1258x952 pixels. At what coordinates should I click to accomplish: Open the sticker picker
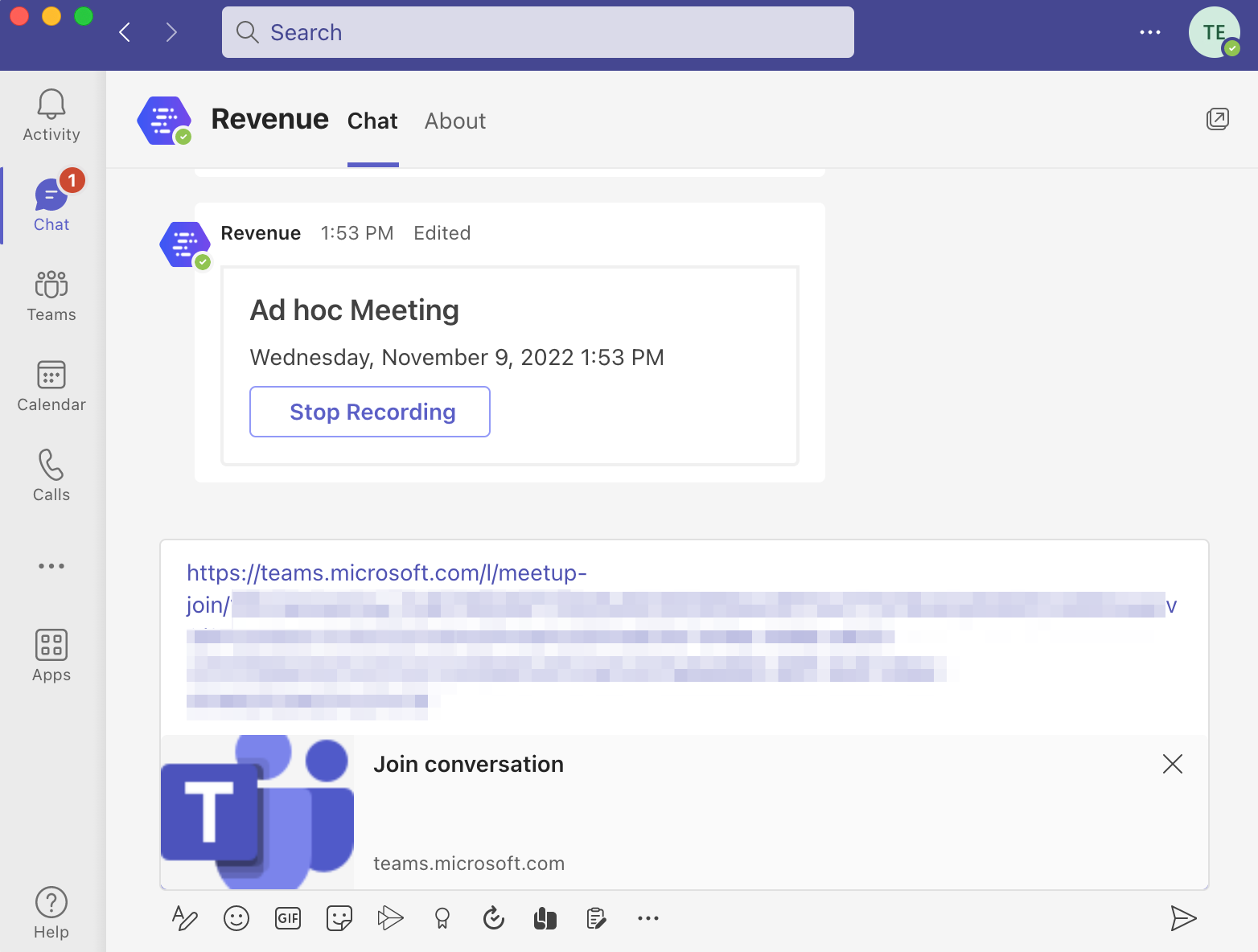(339, 918)
